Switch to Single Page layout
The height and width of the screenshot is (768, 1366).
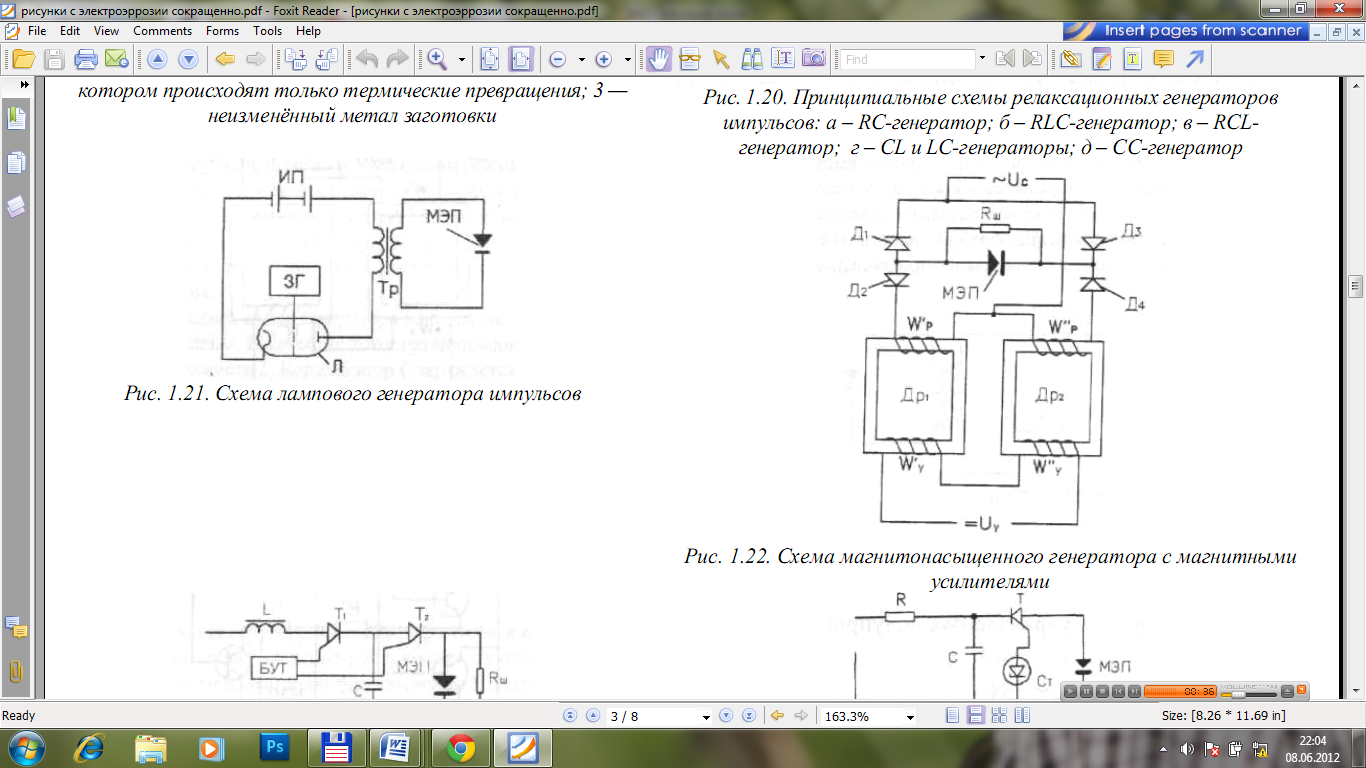(x=952, y=716)
